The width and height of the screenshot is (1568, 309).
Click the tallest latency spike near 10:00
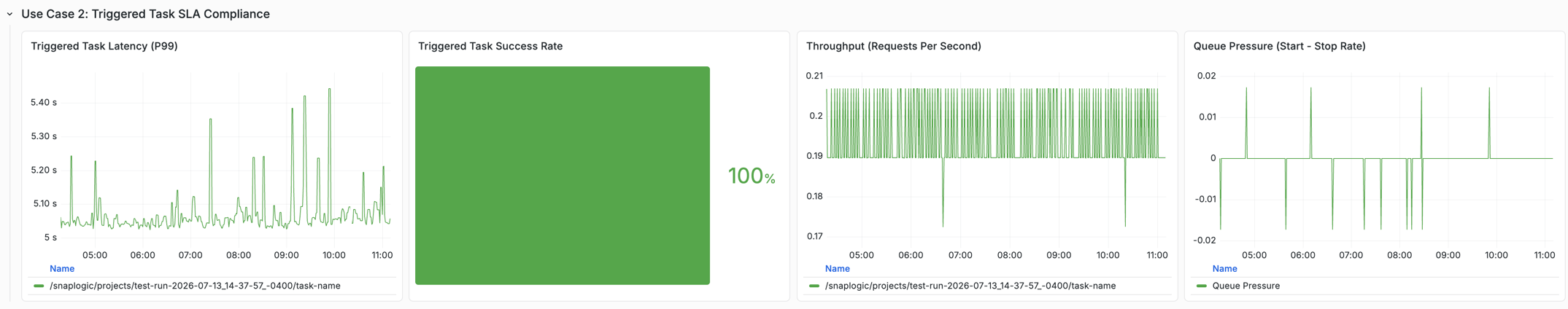(330, 90)
